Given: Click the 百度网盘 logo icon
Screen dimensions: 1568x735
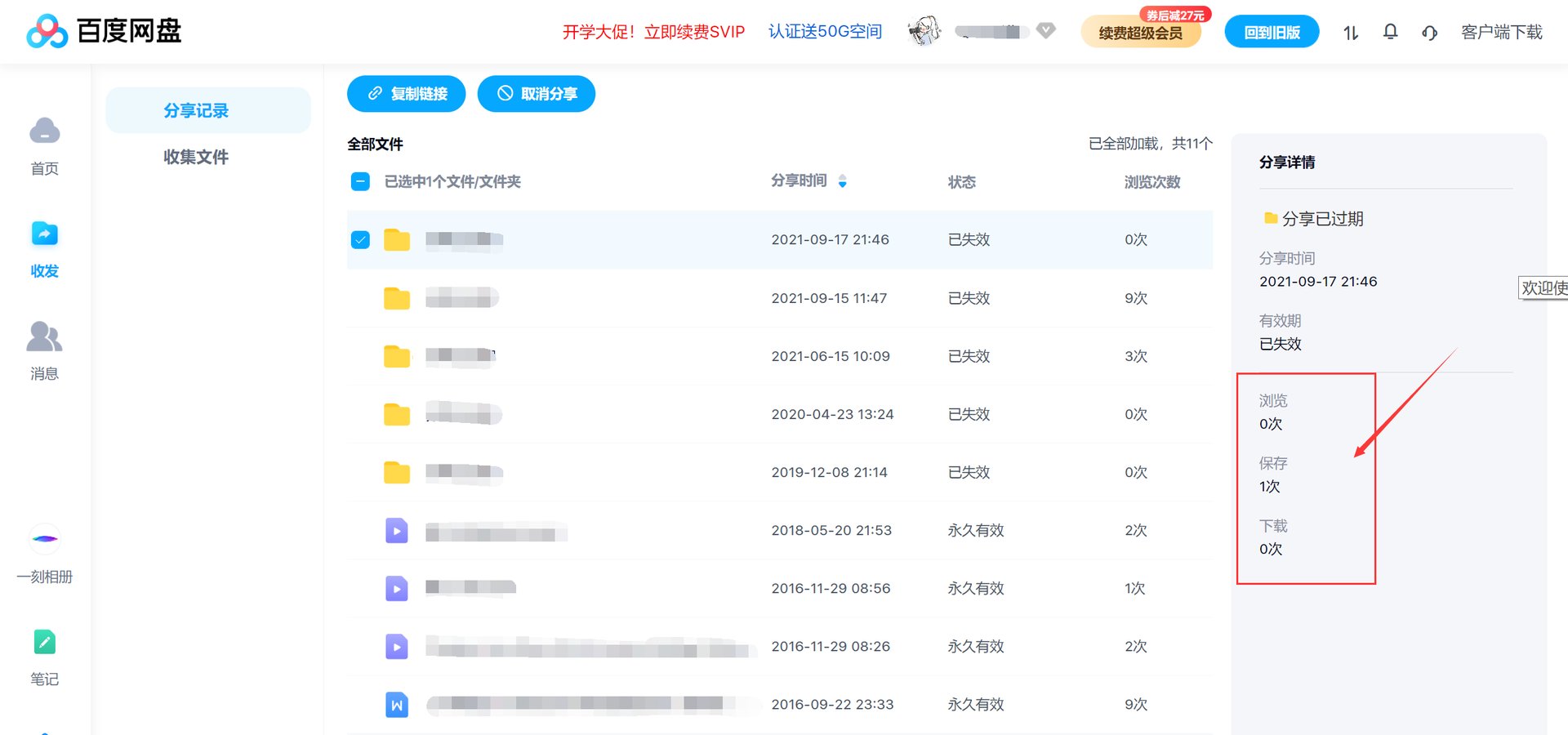Looking at the screenshot, I should coord(47,32).
